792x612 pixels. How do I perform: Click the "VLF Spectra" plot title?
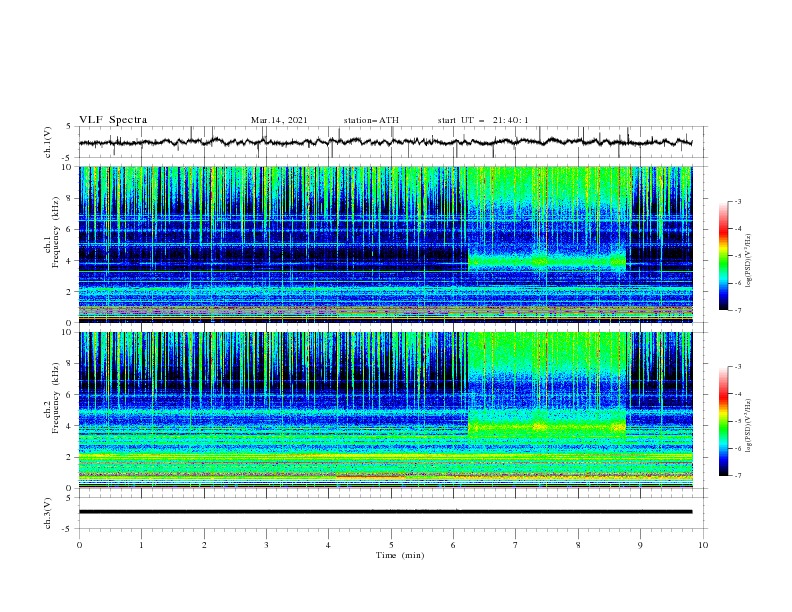(113, 120)
